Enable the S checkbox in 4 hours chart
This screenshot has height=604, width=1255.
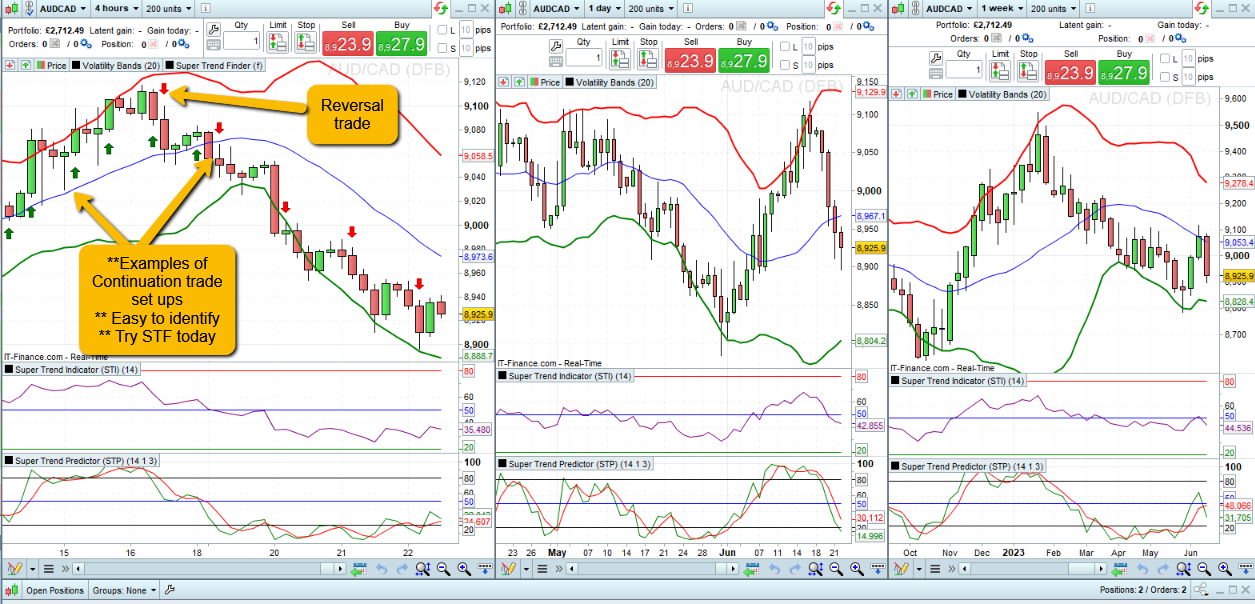click(x=442, y=46)
